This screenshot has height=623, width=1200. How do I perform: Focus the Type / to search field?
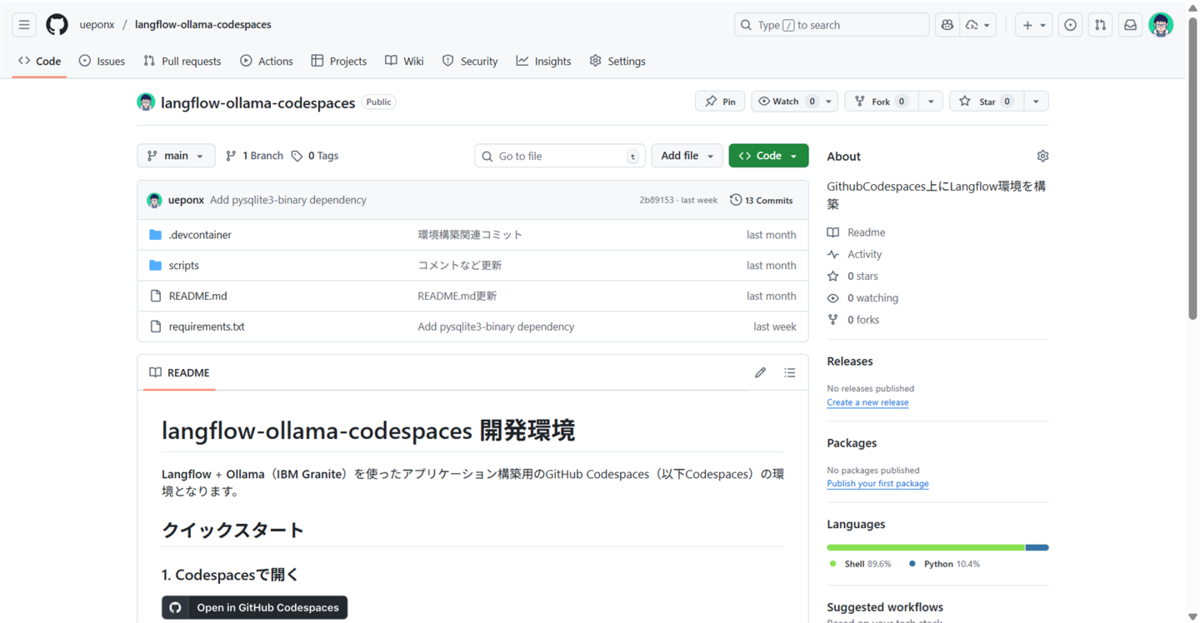click(x=832, y=25)
